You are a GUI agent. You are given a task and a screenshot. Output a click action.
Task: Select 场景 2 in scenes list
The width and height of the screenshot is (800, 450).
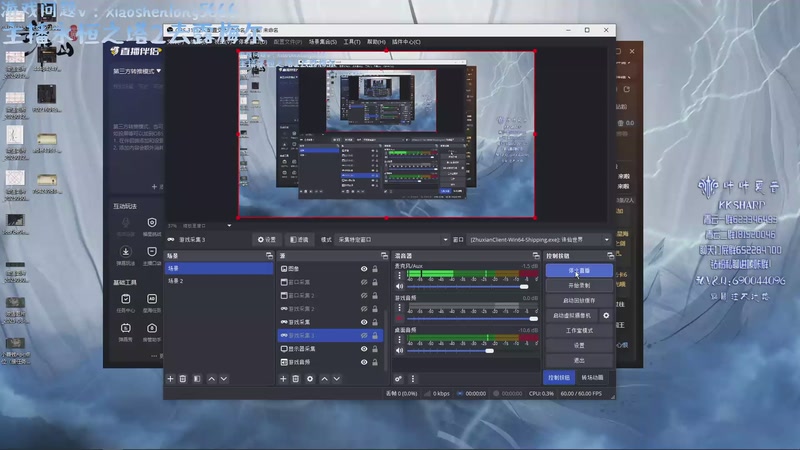(x=219, y=281)
